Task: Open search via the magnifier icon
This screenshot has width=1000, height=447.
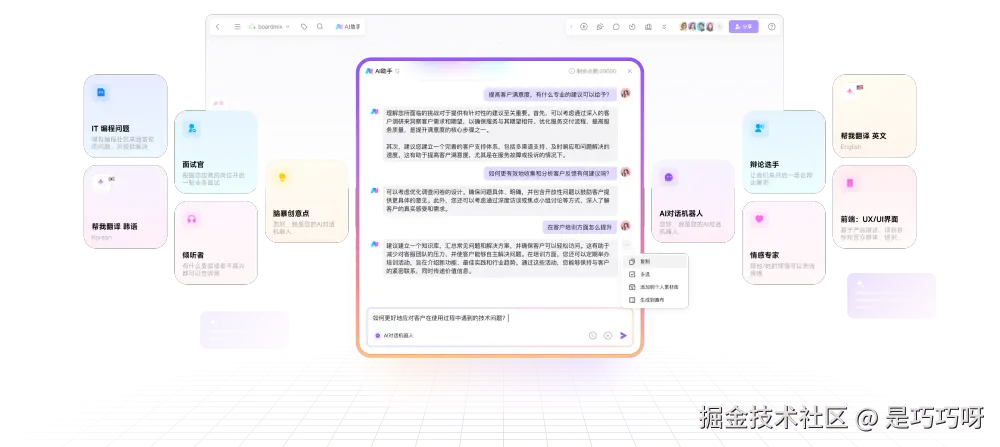Action: pyautogui.click(x=320, y=27)
